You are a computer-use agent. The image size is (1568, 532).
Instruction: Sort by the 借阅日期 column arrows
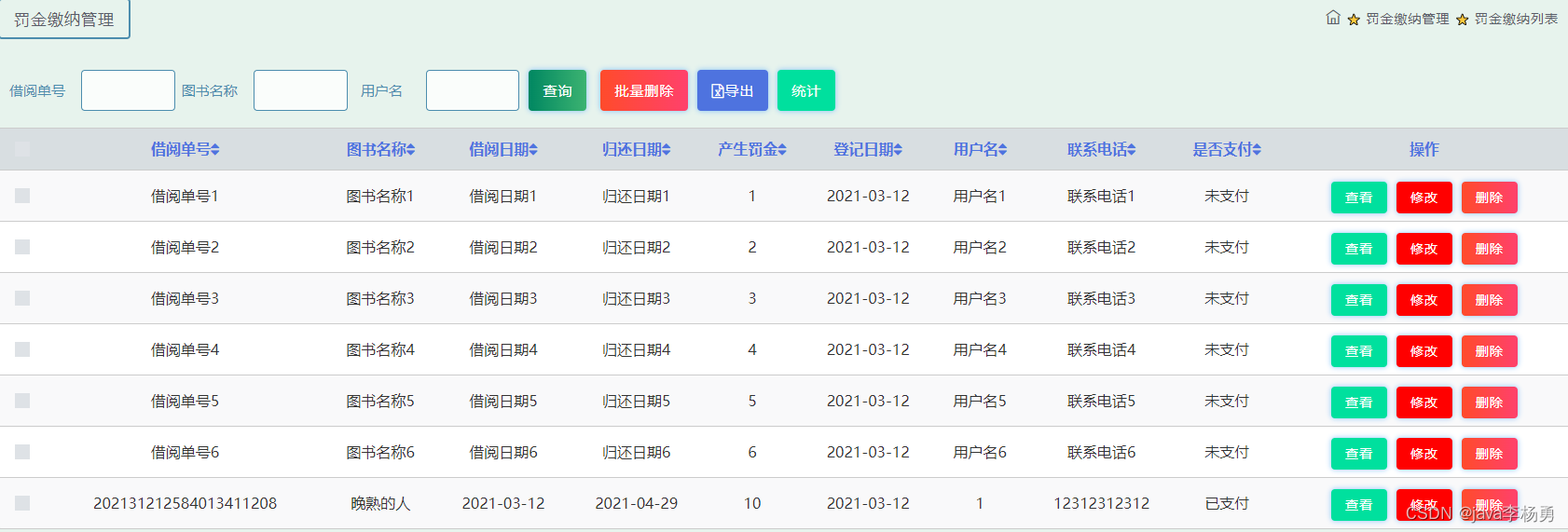click(533, 150)
